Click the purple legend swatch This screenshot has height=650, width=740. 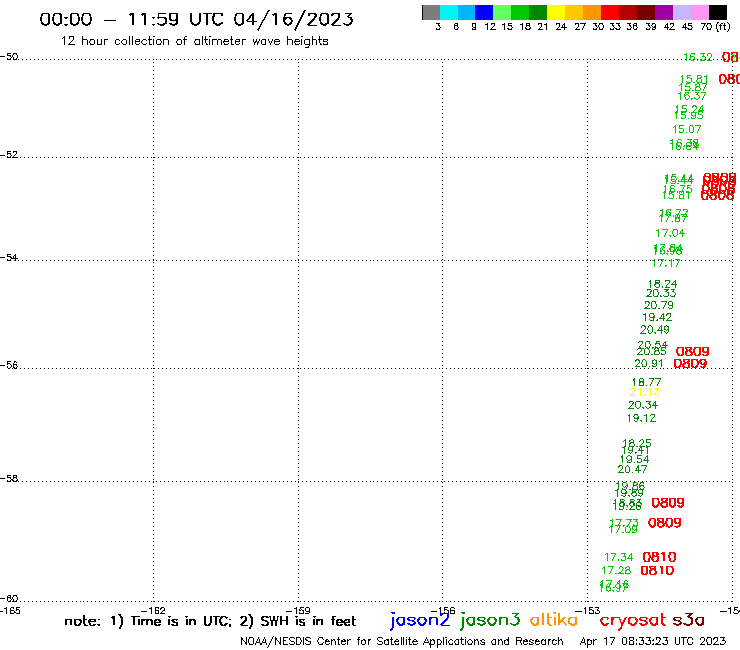click(x=664, y=12)
